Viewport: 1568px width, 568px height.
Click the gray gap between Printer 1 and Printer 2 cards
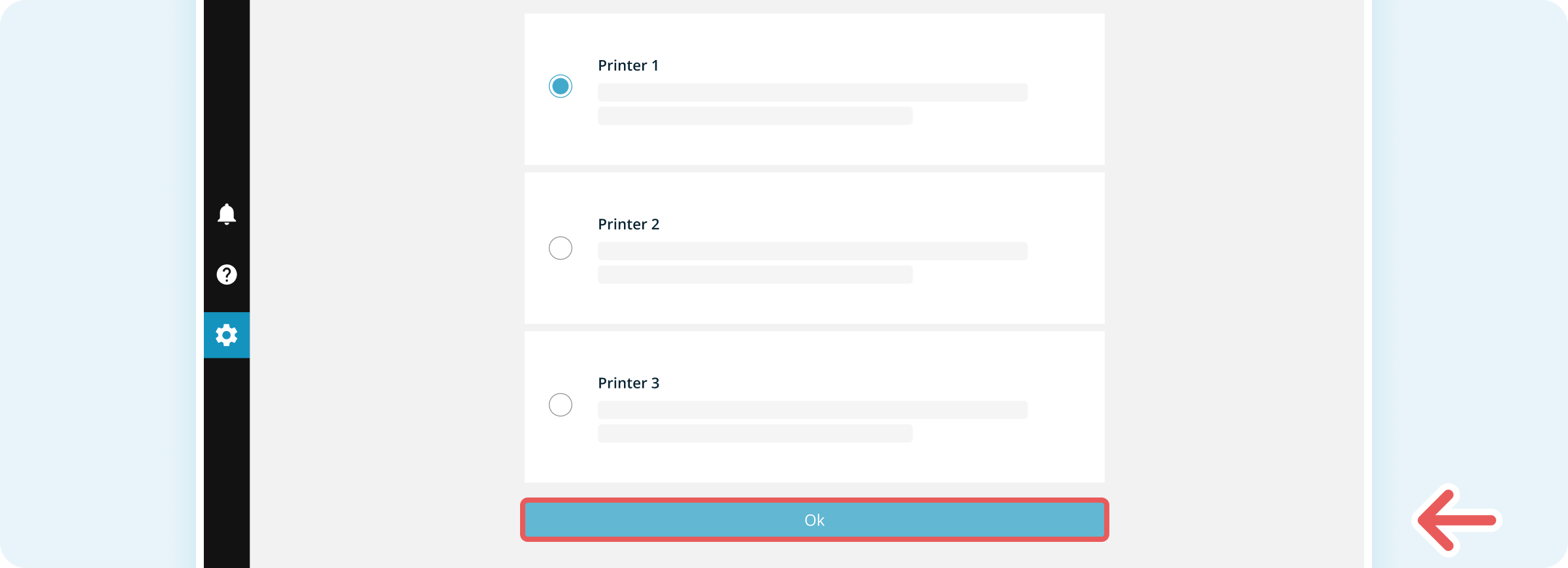(814, 169)
